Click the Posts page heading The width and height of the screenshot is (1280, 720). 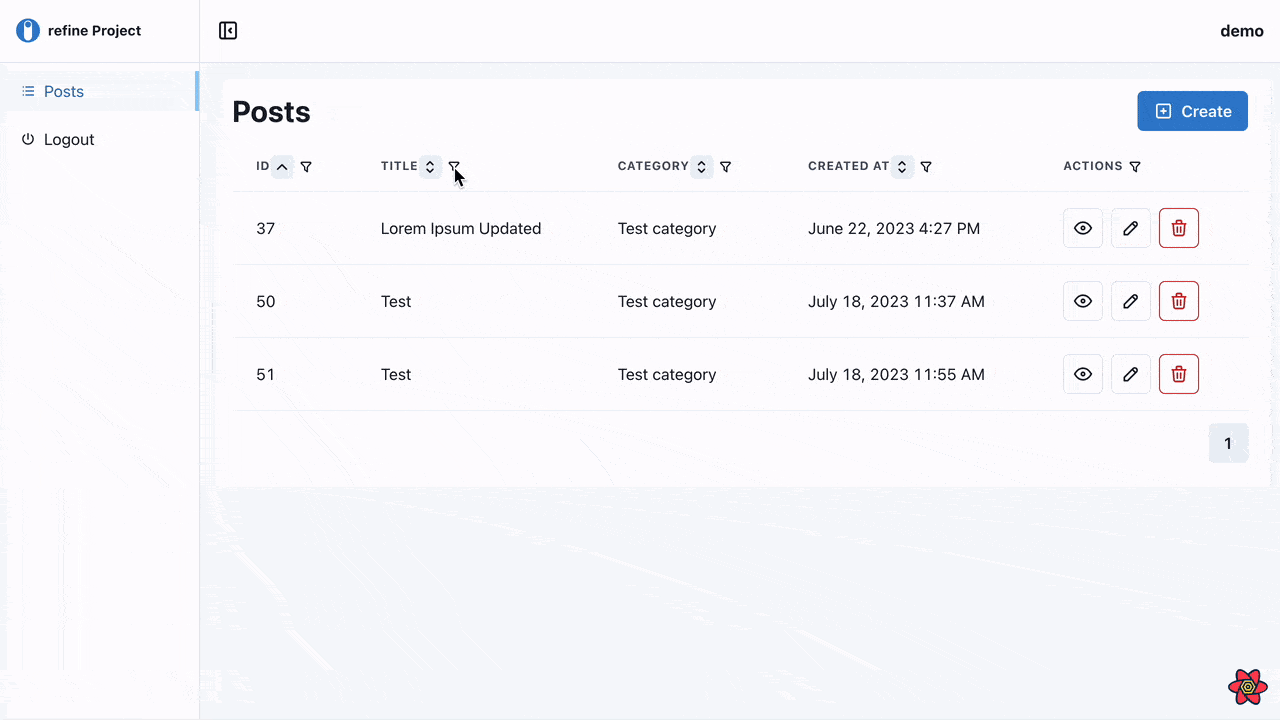271,111
